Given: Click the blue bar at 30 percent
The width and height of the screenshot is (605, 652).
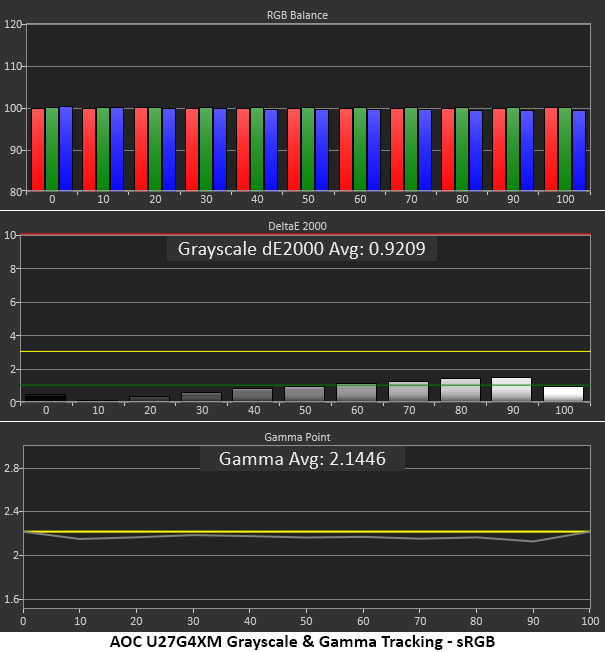Looking at the screenshot, I should pos(220,149).
